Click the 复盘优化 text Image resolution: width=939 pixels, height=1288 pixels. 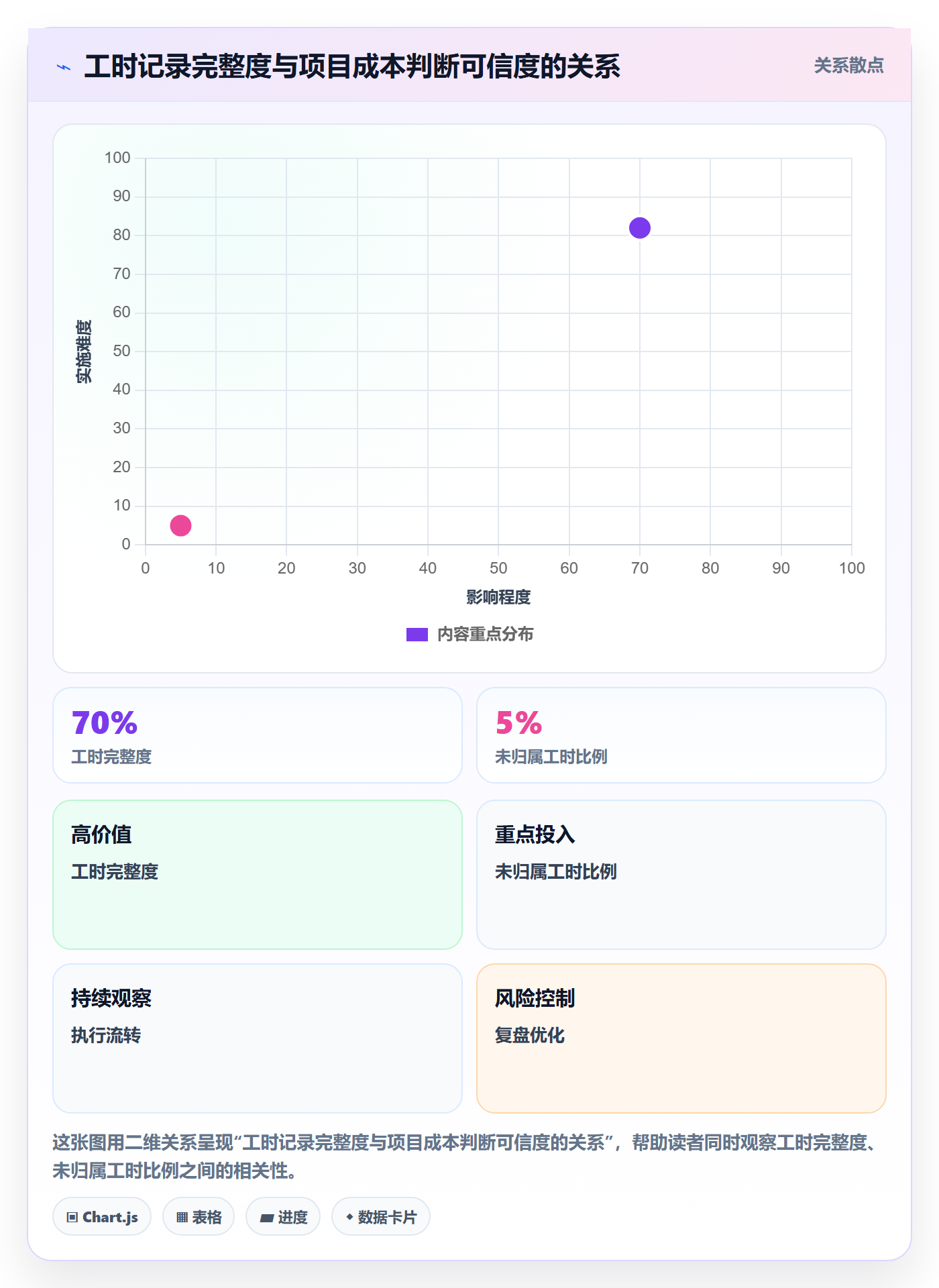click(530, 1035)
